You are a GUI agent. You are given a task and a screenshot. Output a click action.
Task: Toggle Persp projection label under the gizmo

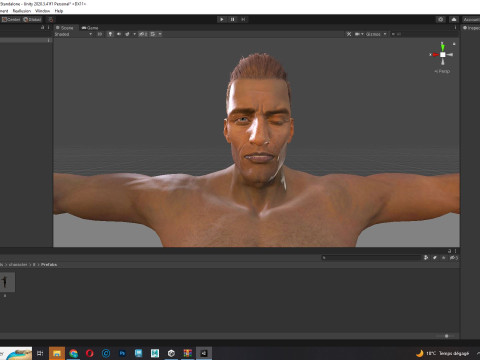click(442, 71)
